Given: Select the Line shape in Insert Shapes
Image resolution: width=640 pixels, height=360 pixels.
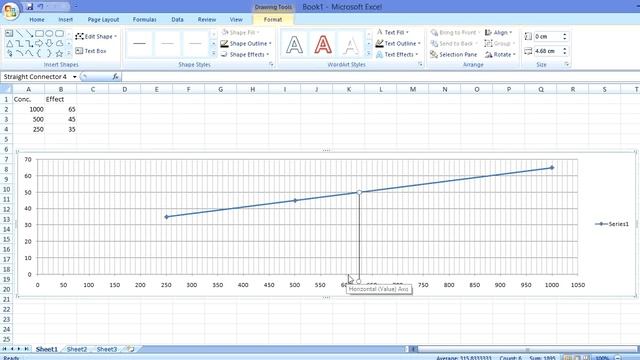Looking at the screenshot, I should pos(19,33).
